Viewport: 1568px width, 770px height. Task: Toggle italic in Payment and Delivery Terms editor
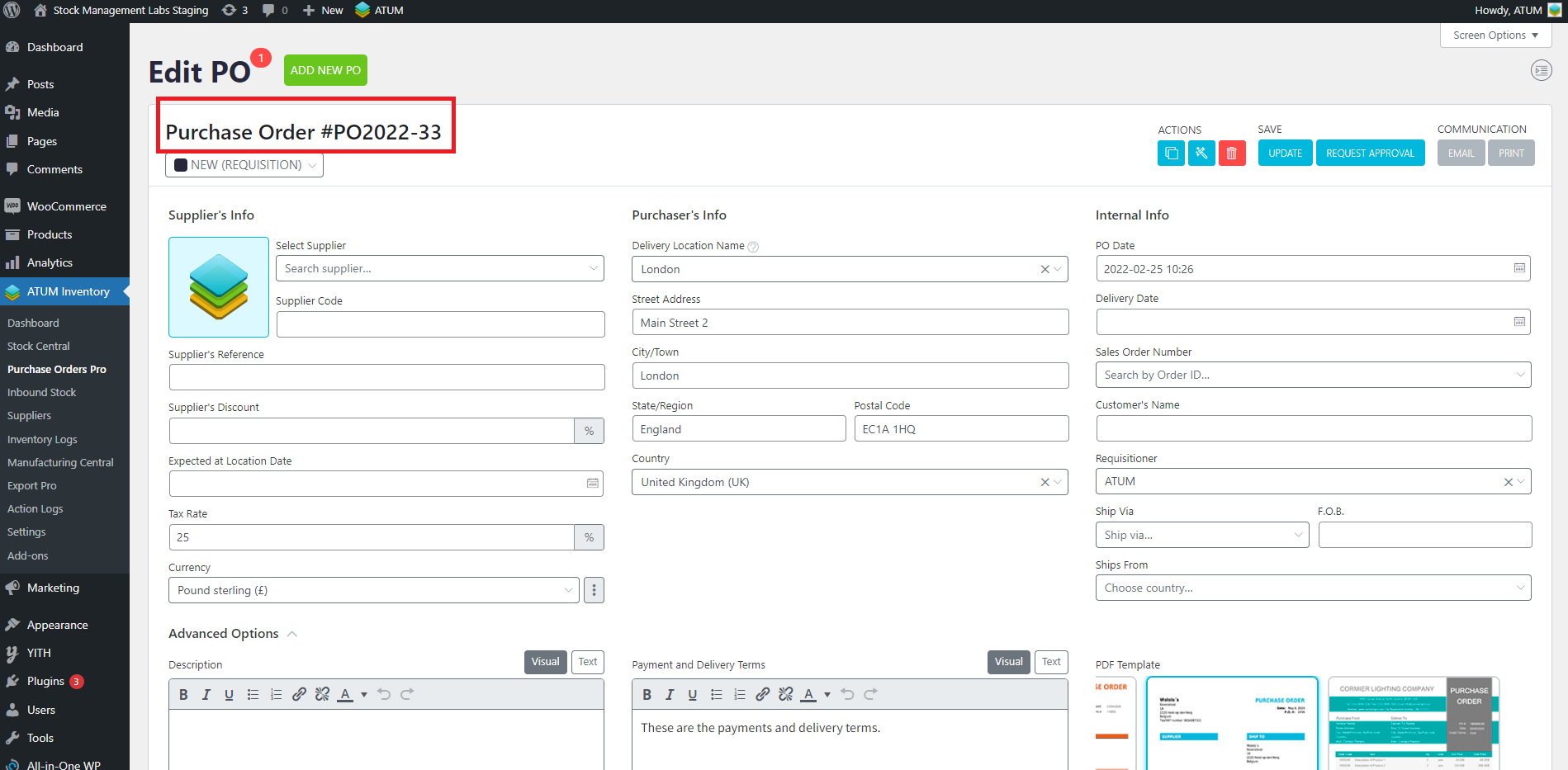670,695
